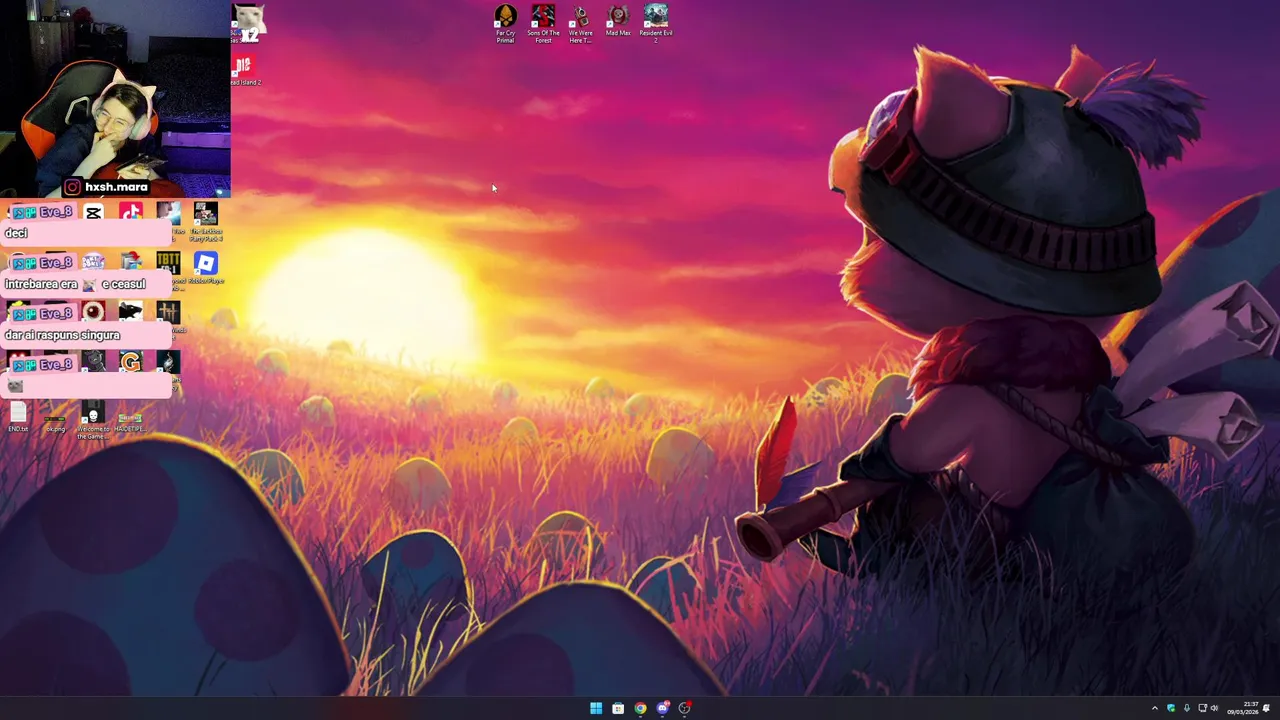
Task: Select the TikTok desktop icon
Action: 131,213
